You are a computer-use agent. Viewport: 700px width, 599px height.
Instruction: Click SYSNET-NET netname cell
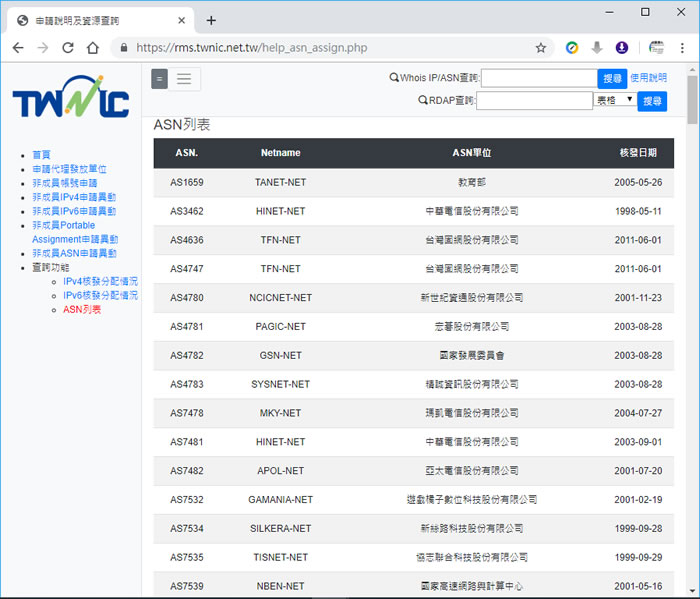tap(280, 384)
